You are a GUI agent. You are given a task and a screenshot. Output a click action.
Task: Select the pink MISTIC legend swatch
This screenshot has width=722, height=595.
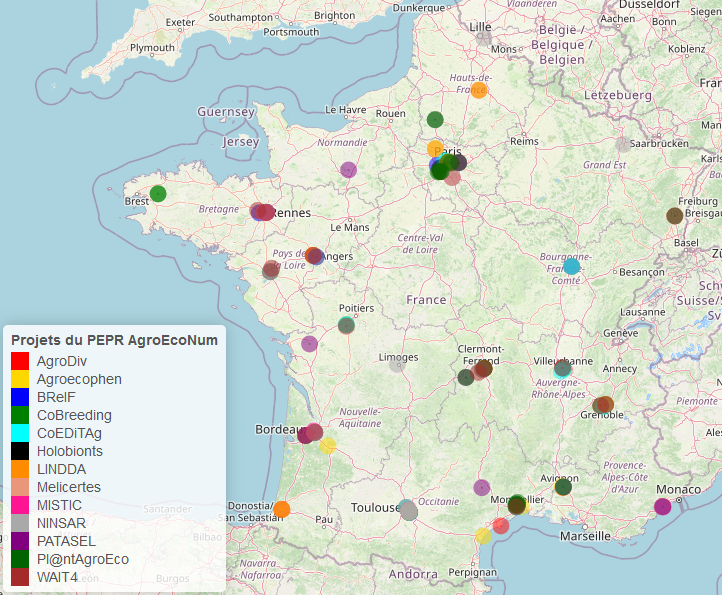click(x=20, y=505)
